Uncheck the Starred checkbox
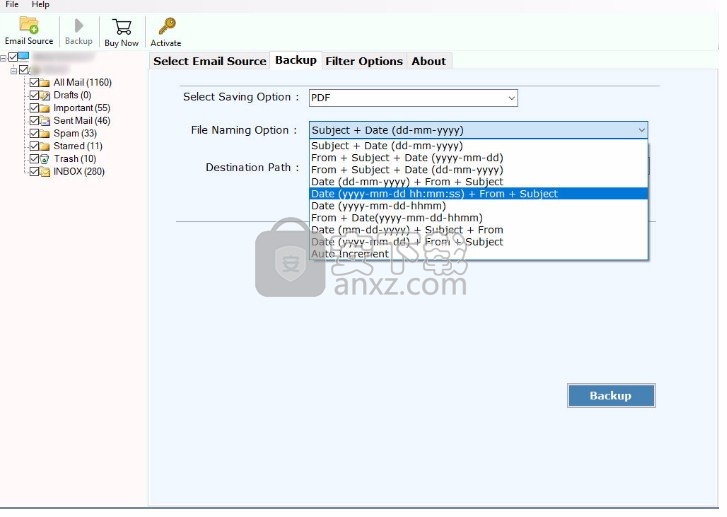The image size is (727, 517). [34, 146]
